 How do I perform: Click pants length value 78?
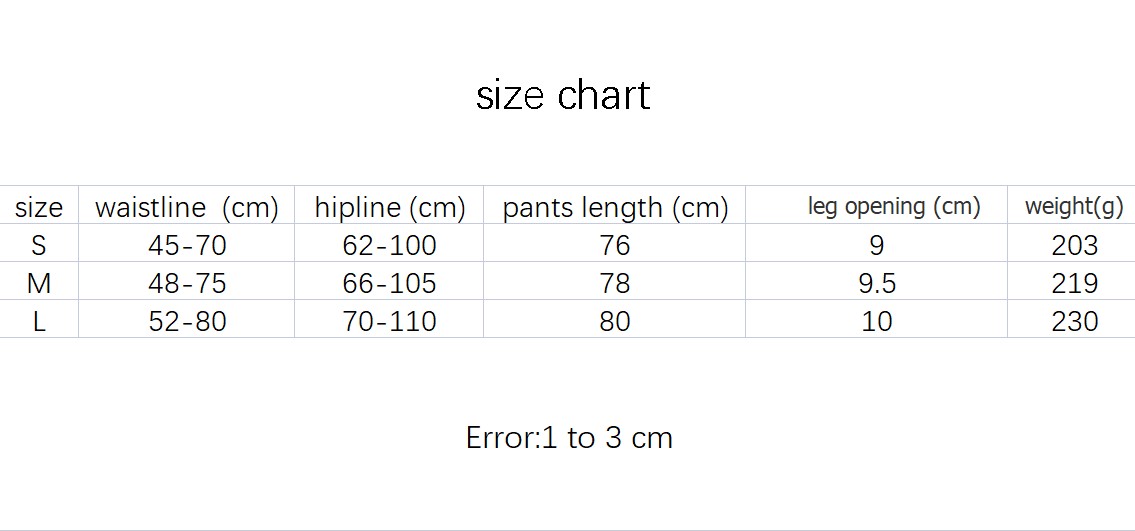tap(615, 283)
